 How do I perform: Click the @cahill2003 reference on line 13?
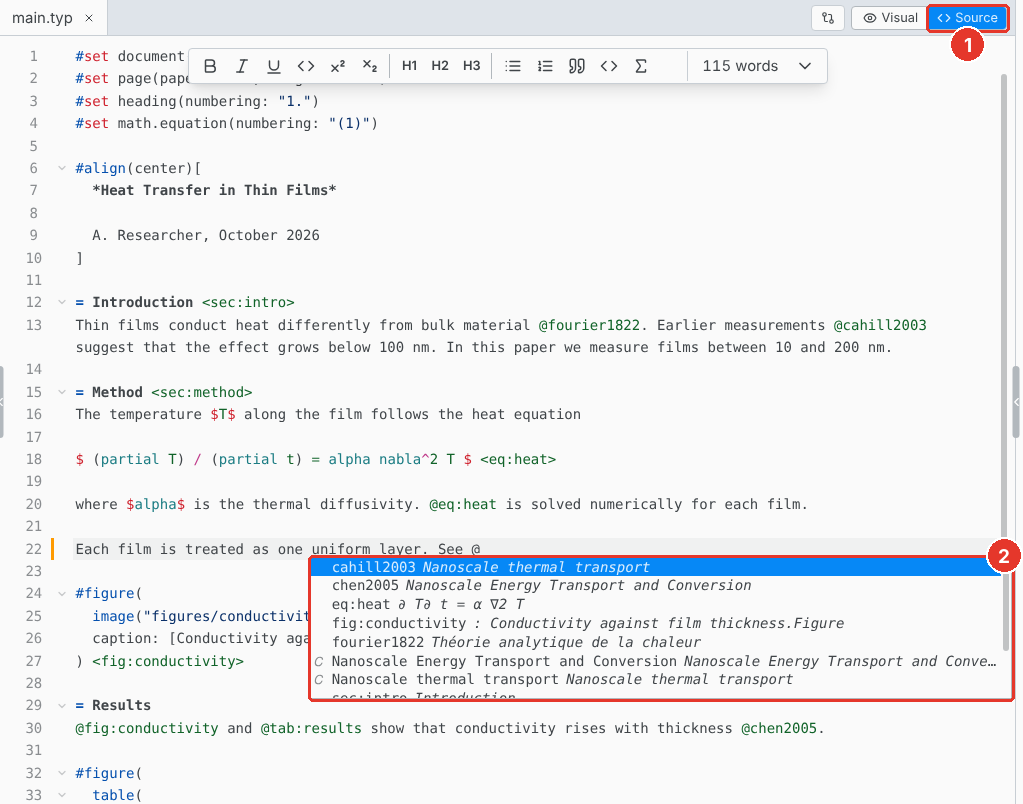click(x=879, y=325)
